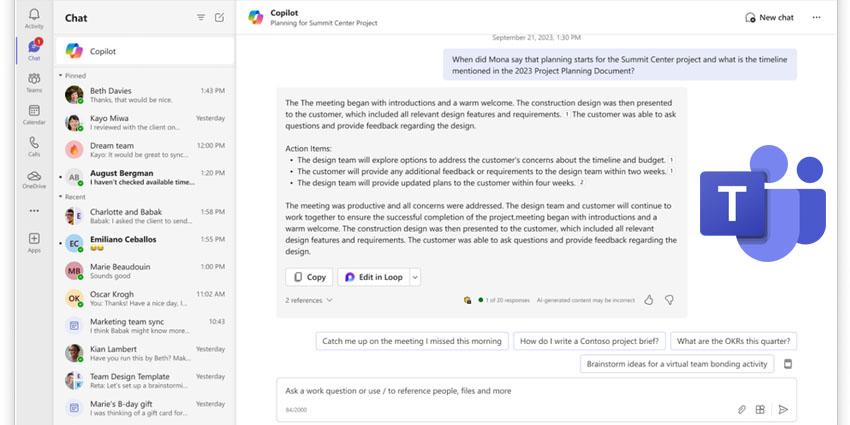The width and height of the screenshot is (850, 425).
Task: Select 'How do I write a Contoso project brief?'
Action: 589,341
